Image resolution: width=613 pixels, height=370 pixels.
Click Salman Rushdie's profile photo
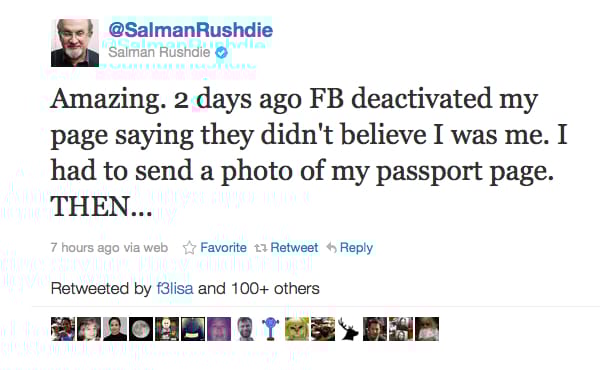point(75,43)
